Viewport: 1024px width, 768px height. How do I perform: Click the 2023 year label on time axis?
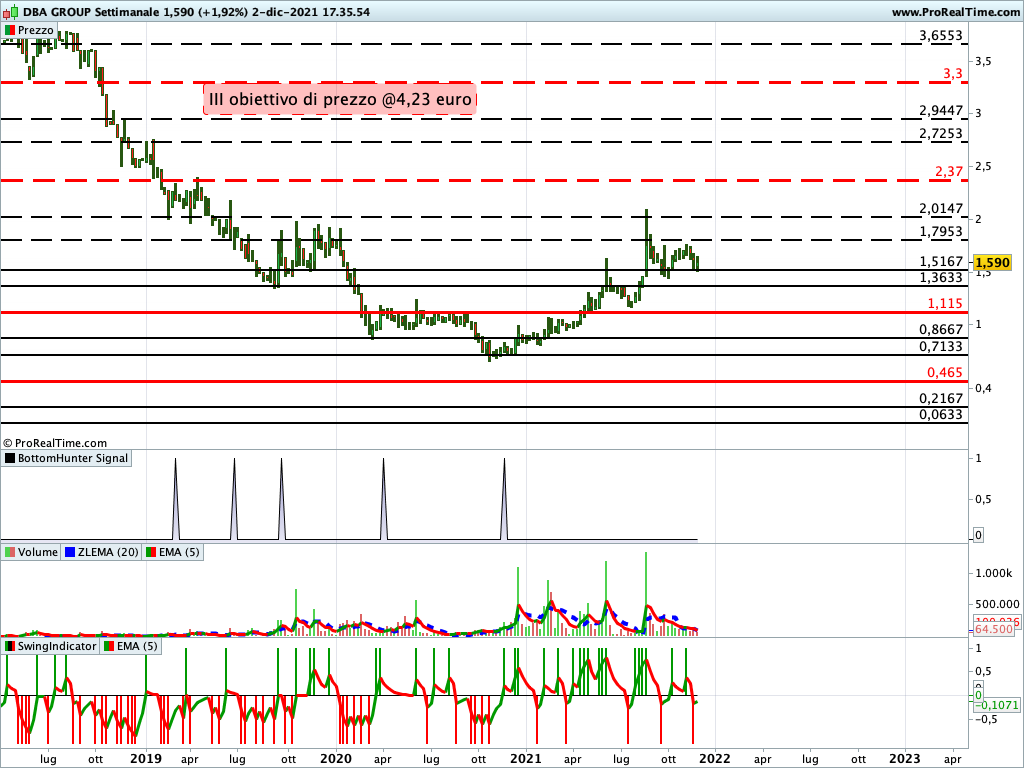(905, 759)
